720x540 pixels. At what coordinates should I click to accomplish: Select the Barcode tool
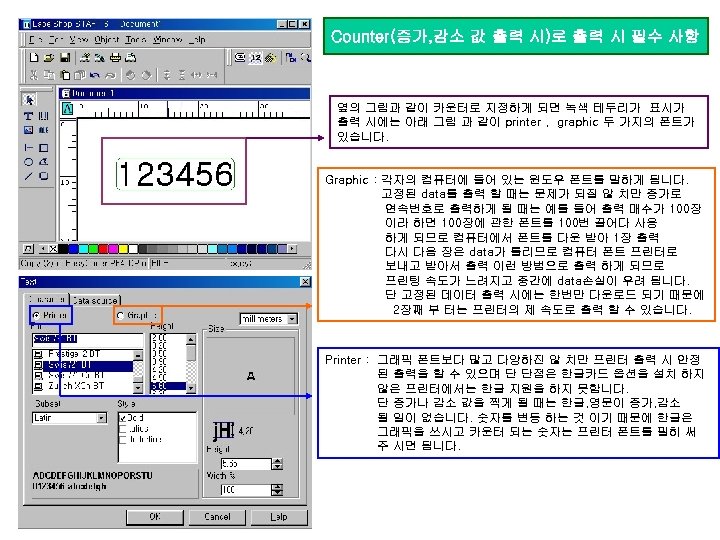[x=44, y=116]
